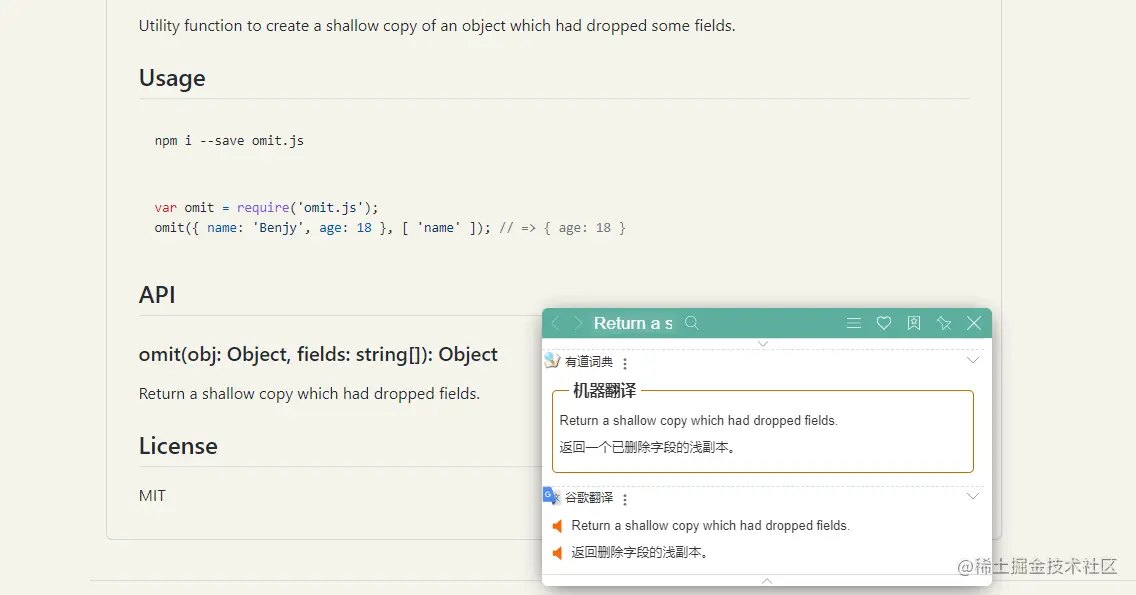Go forward using the right arrow in popup
The height and width of the screenshot is (595, 1136).
578,323
